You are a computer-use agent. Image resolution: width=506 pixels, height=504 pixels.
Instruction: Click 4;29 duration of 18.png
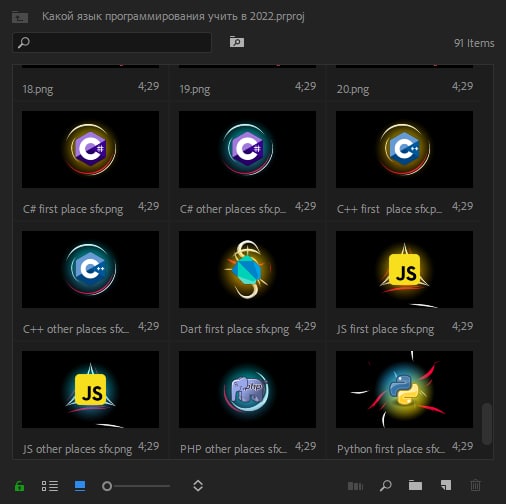click(149, 87)
